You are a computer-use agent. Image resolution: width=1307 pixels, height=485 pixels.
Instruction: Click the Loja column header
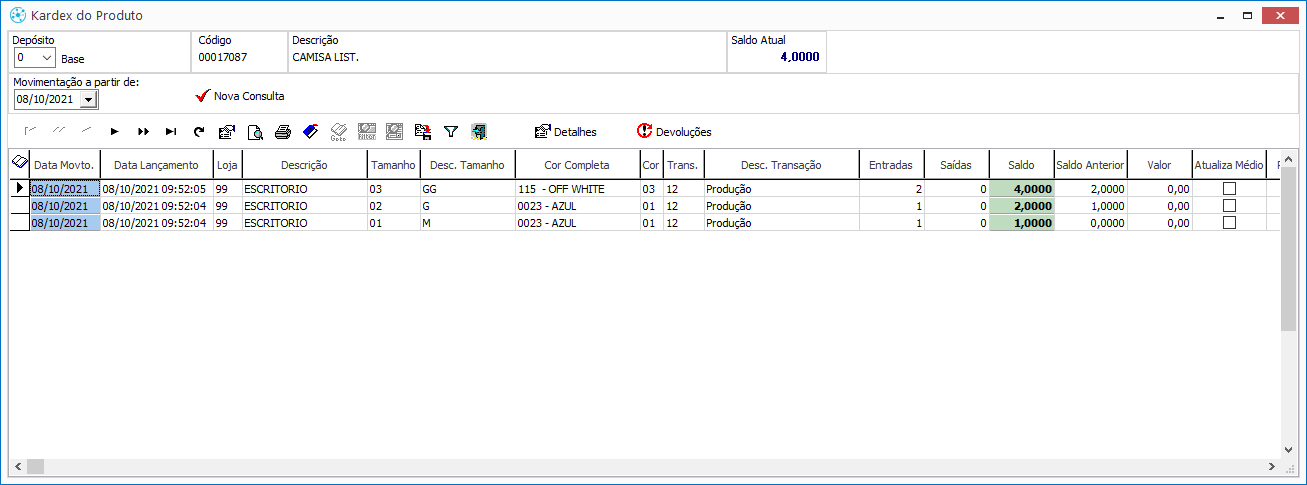(x=228, y=165)
